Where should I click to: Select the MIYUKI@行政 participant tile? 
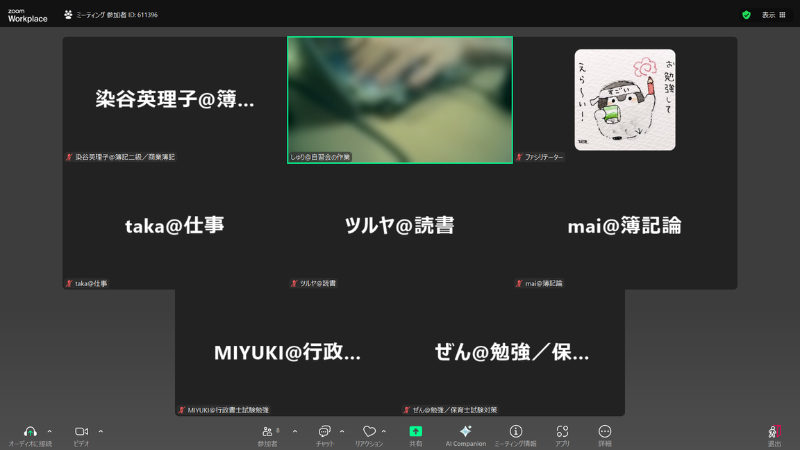287,353
